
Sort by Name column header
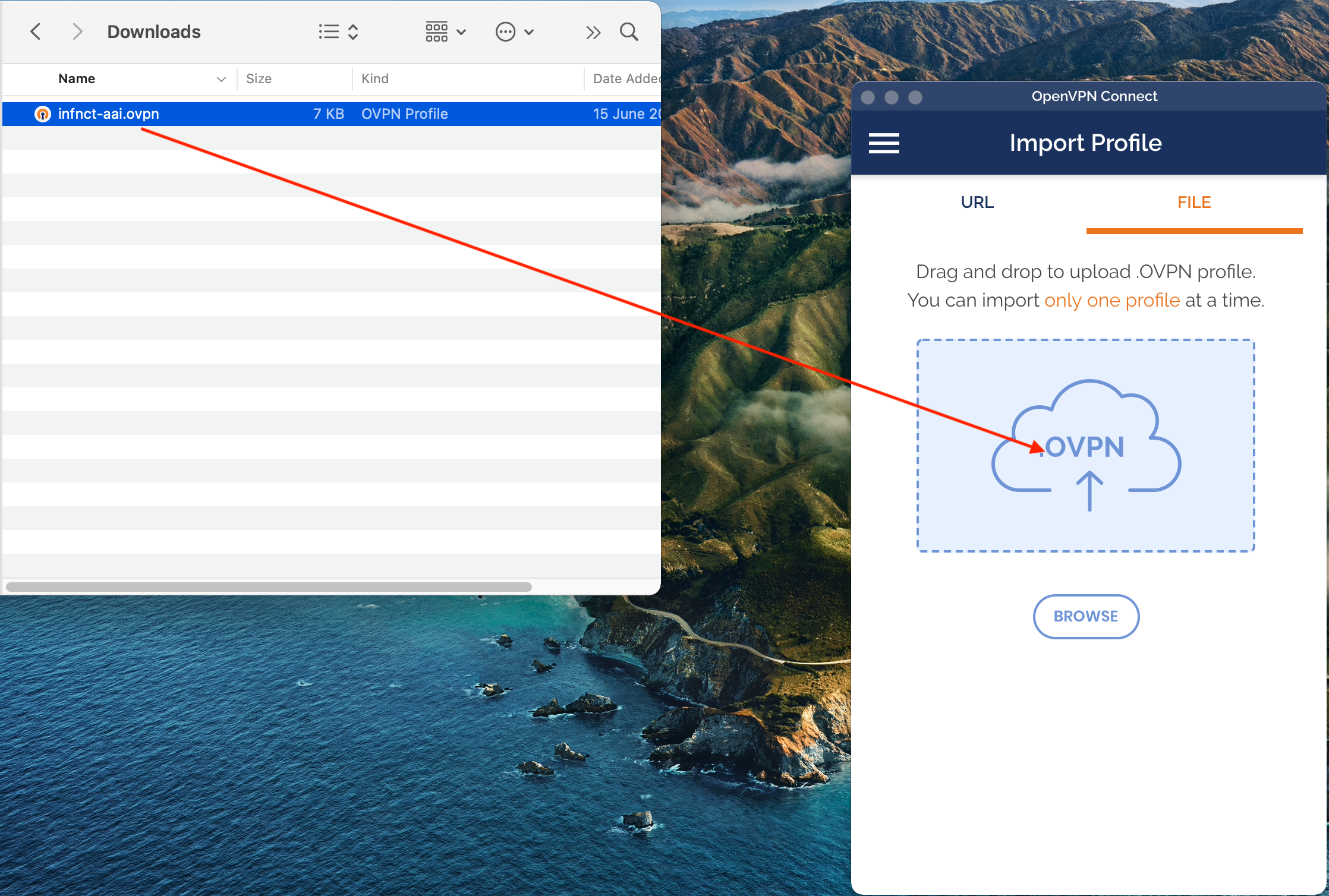(x=77, y=78)
